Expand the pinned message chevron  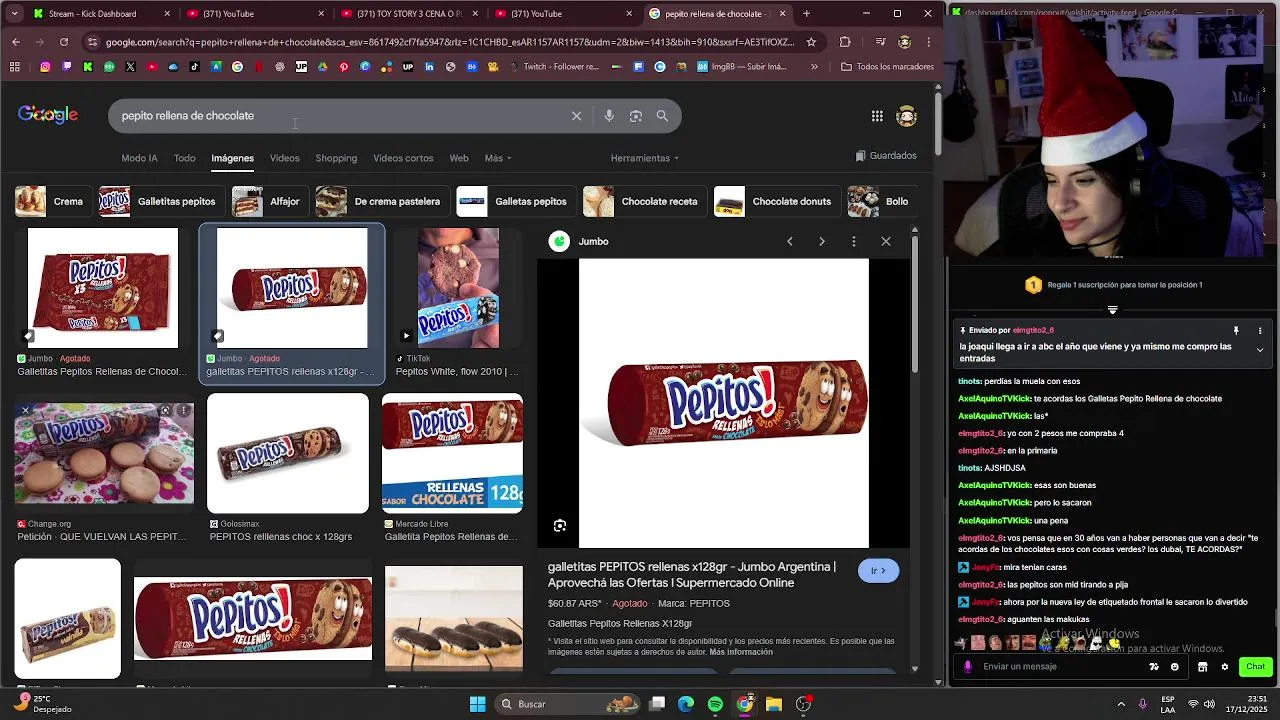pos(1260,351)
